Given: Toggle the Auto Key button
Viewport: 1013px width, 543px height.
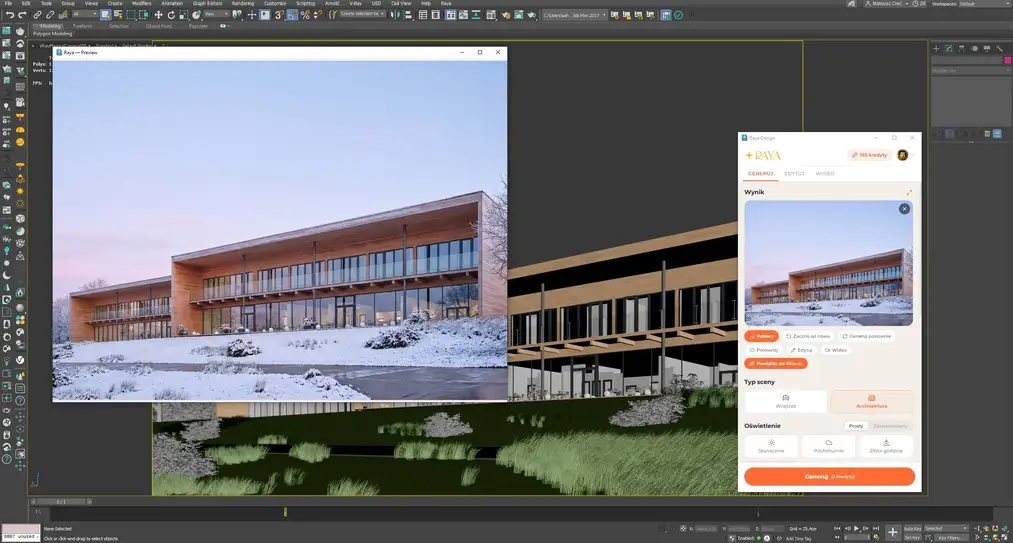Looking at the screenshot, I should [x=912, y=529].
